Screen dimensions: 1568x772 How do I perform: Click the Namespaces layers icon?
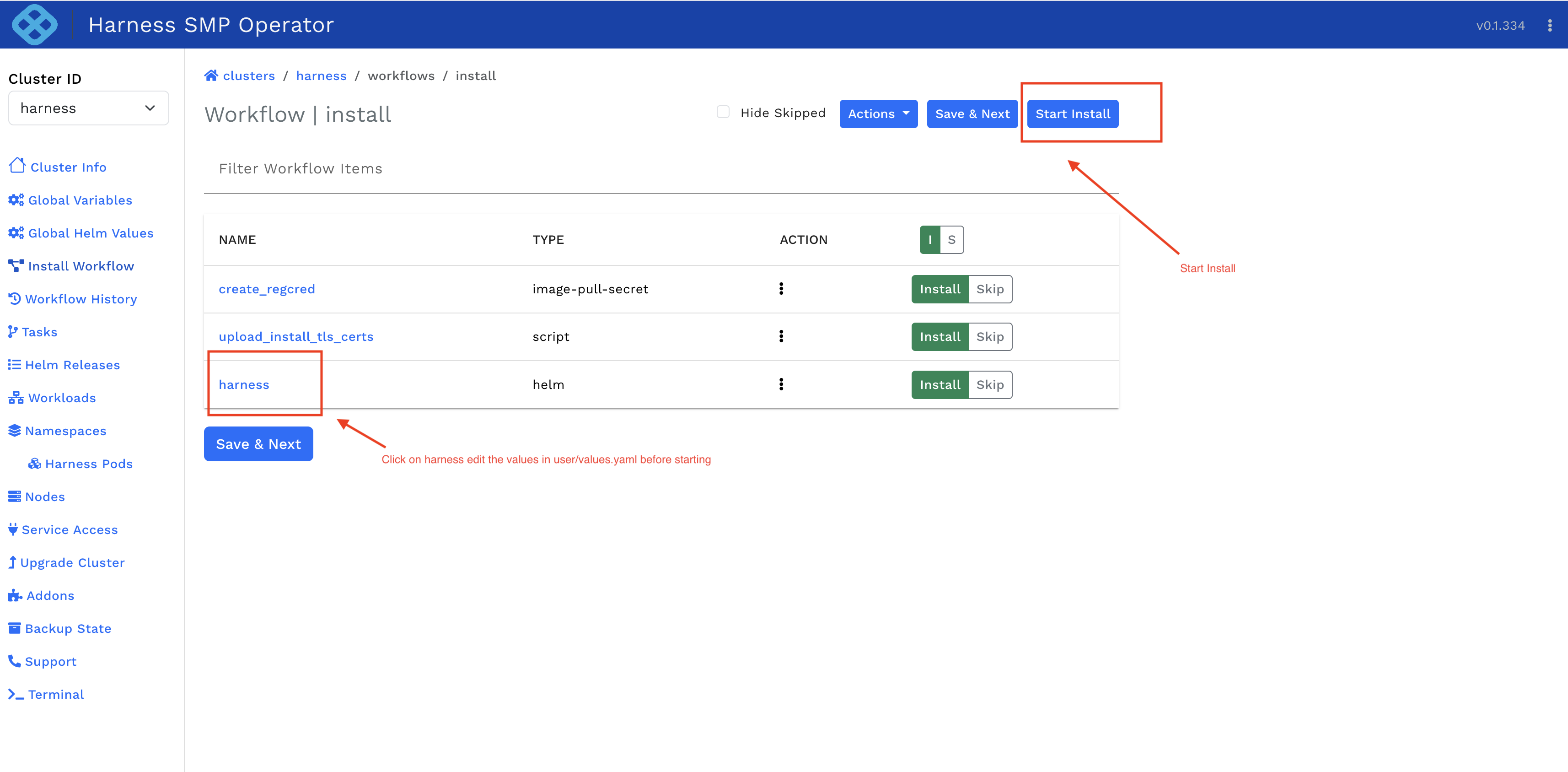15,431
